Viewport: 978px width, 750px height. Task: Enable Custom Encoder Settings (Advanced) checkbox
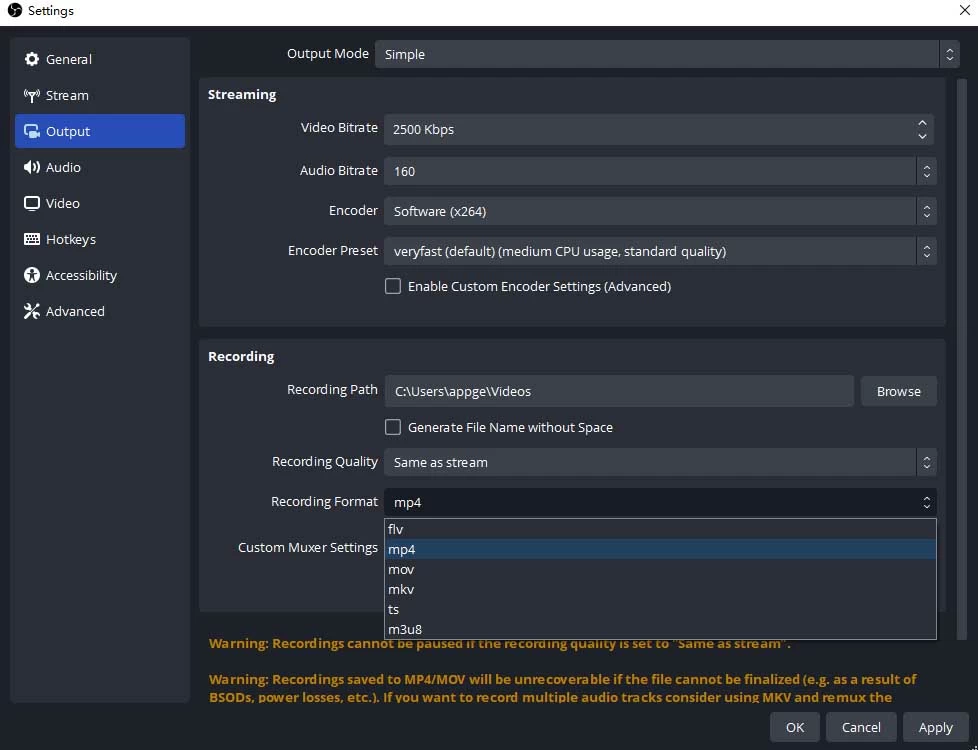[393, 286]
